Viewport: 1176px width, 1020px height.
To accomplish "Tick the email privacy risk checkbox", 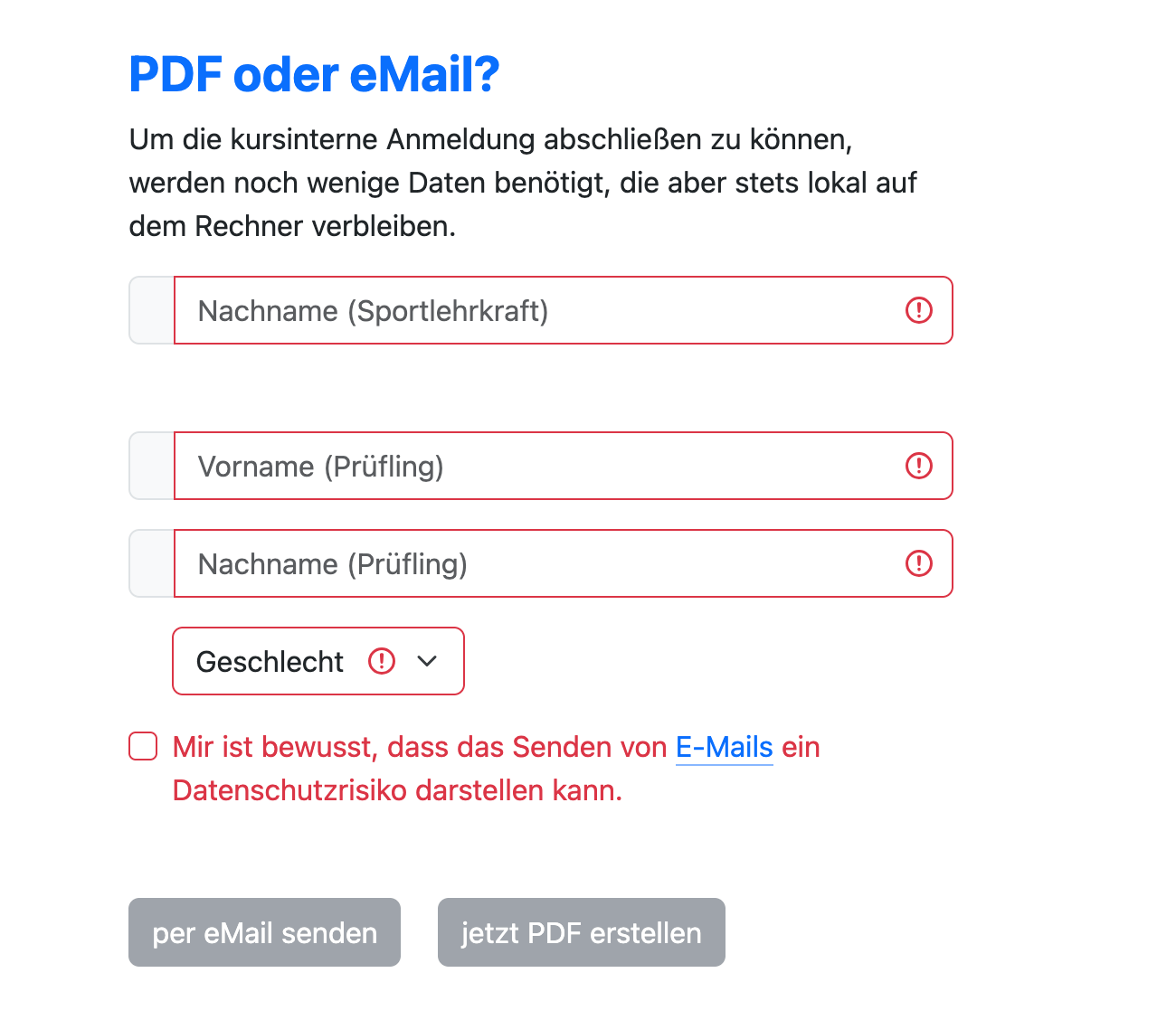I will 143,747.
